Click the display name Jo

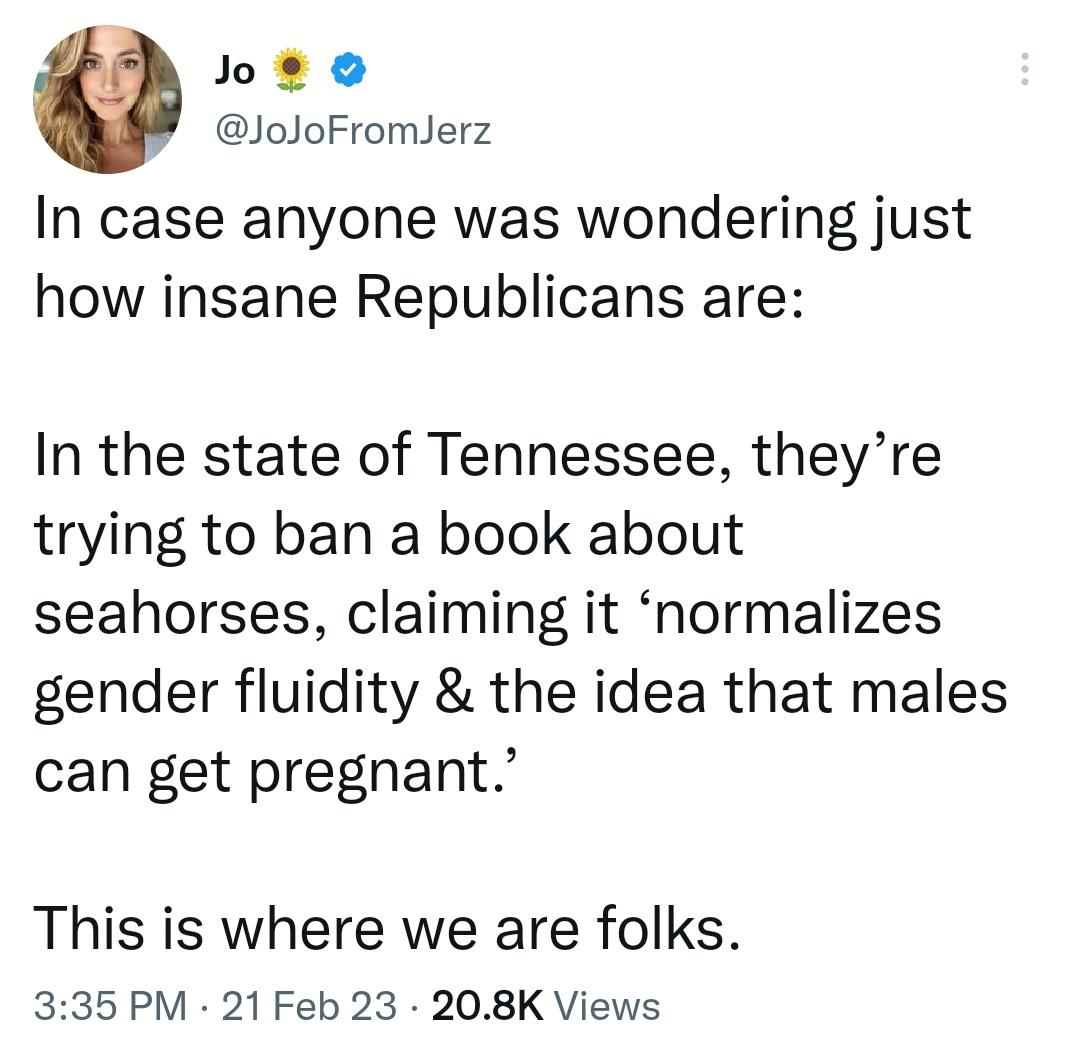click(x=236, y=68)
